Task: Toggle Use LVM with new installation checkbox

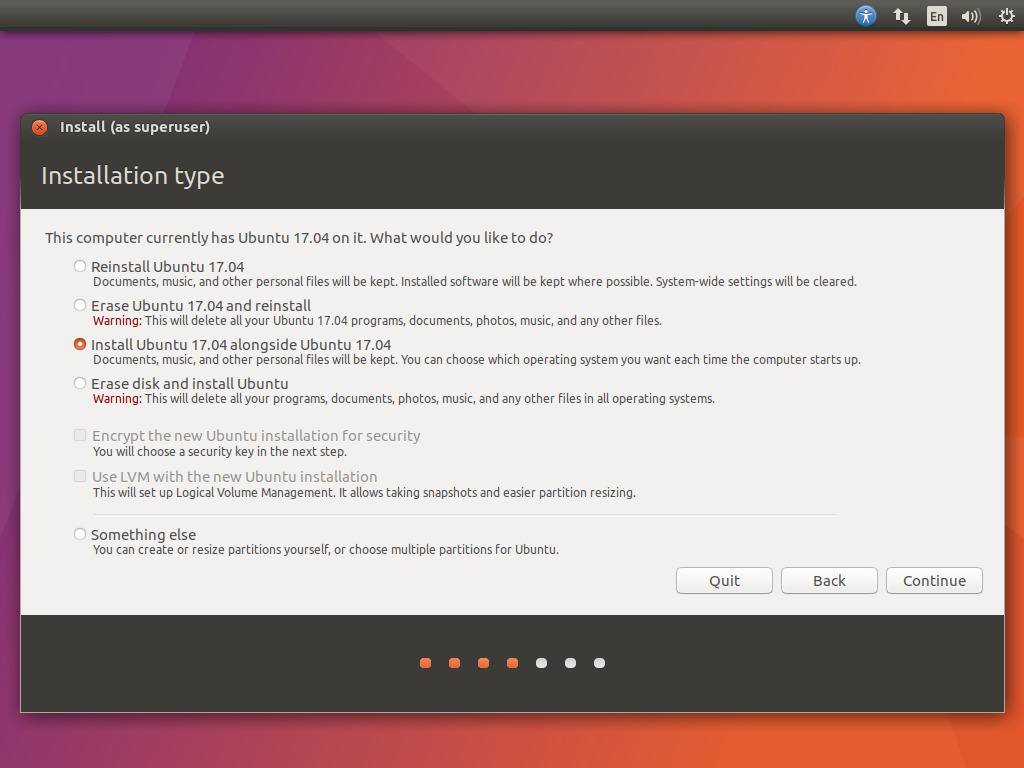Action: [x=80, y=477]
